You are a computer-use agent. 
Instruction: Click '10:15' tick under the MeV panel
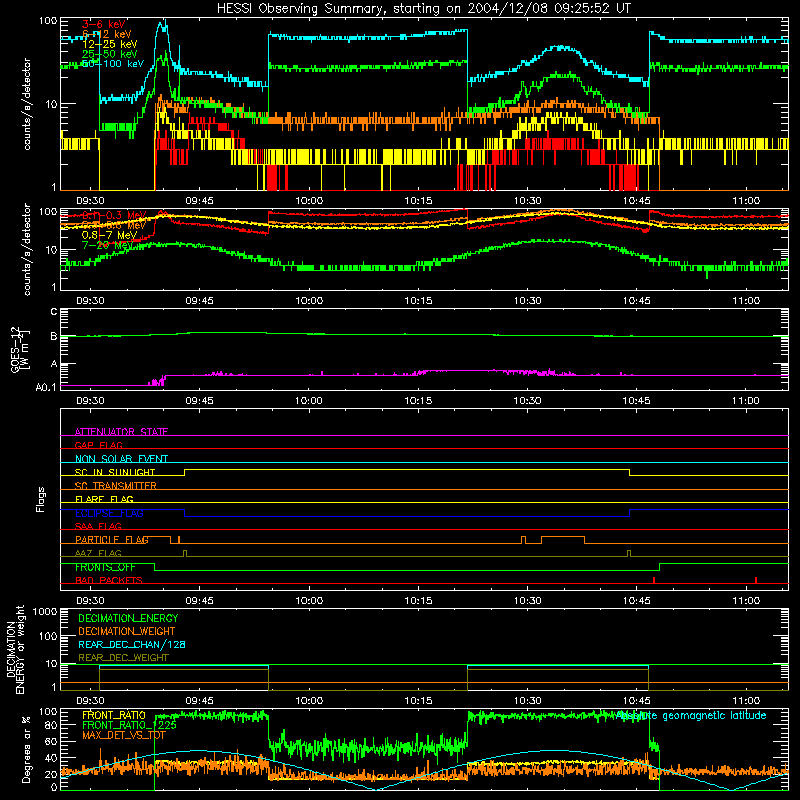(418, 301)
